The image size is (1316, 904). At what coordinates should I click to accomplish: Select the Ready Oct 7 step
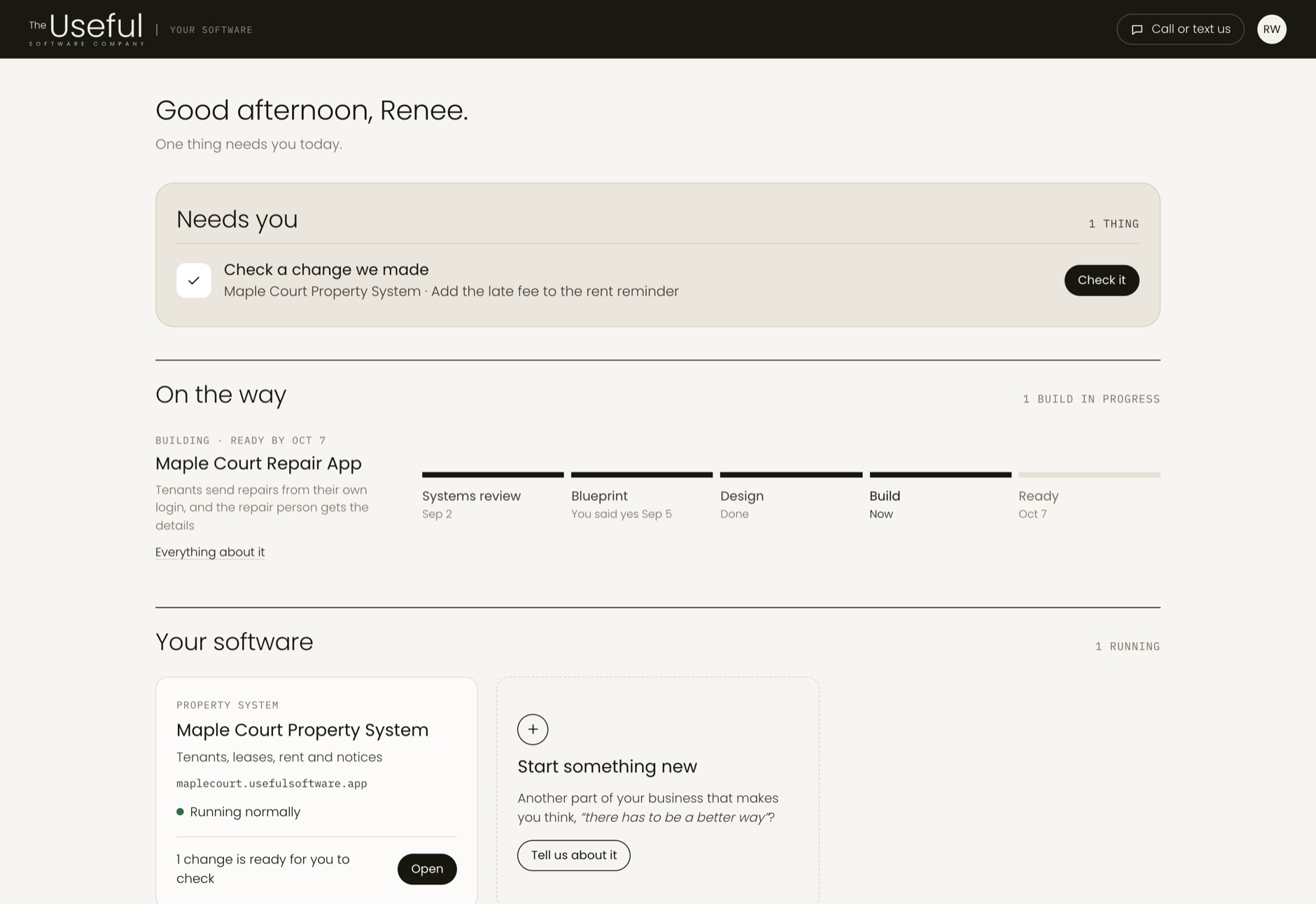(x=1089, y=496)
